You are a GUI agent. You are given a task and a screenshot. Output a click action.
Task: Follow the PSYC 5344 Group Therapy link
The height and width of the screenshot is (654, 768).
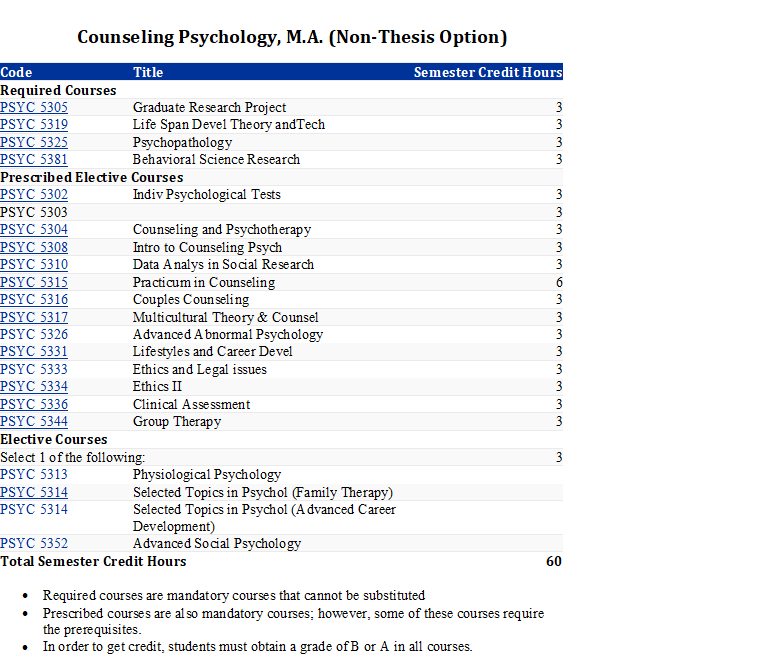(x=34, y=421)
